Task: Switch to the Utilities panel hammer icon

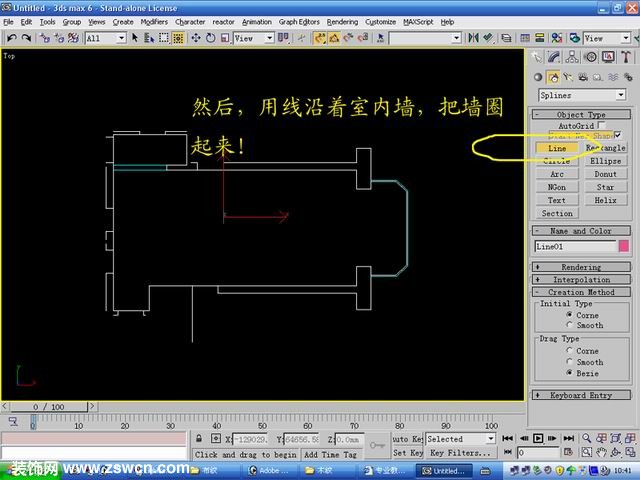Action: (626, 57)
